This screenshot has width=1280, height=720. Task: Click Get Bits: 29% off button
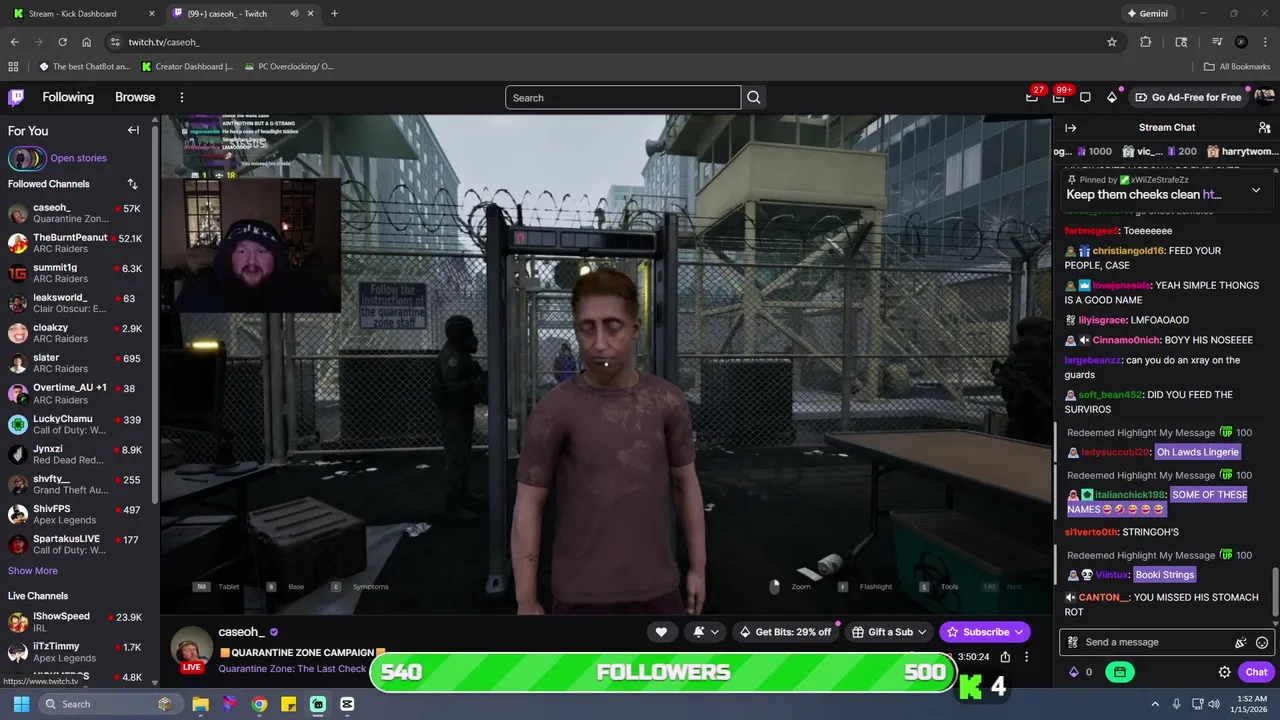click(x=785, y=632)
